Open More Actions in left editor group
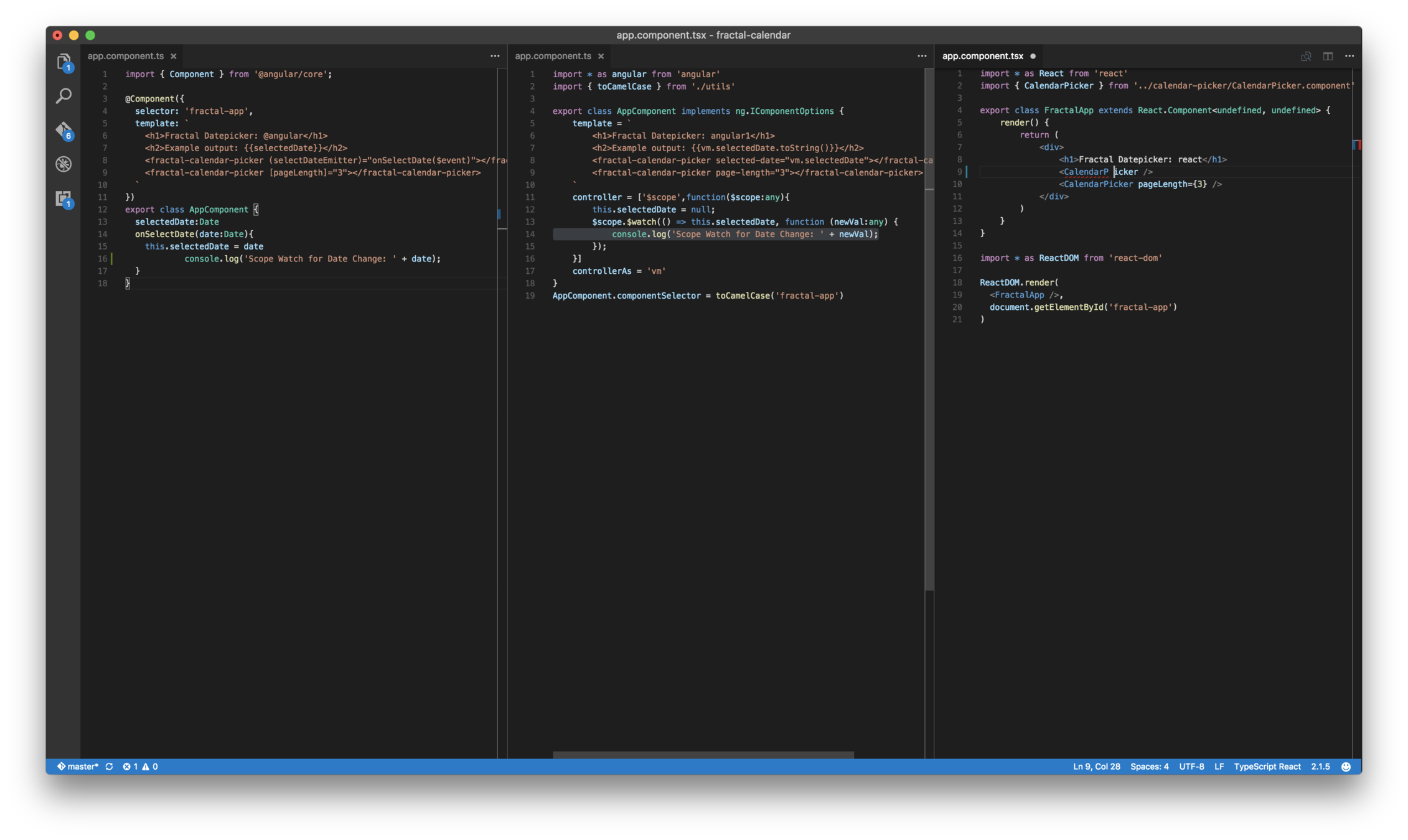 coord(495,56)
